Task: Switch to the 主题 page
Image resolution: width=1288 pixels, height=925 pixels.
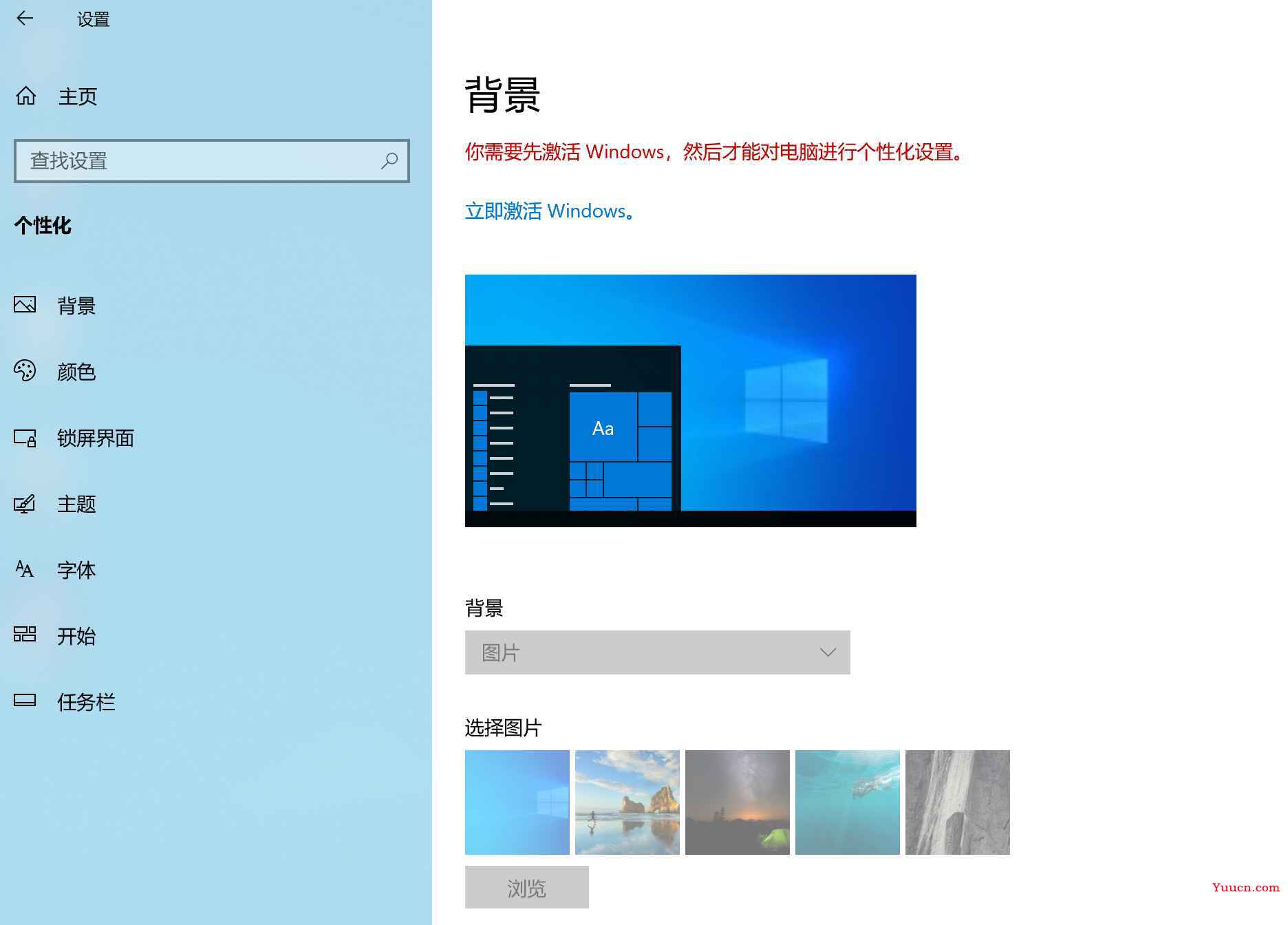Action: [76, 504]
